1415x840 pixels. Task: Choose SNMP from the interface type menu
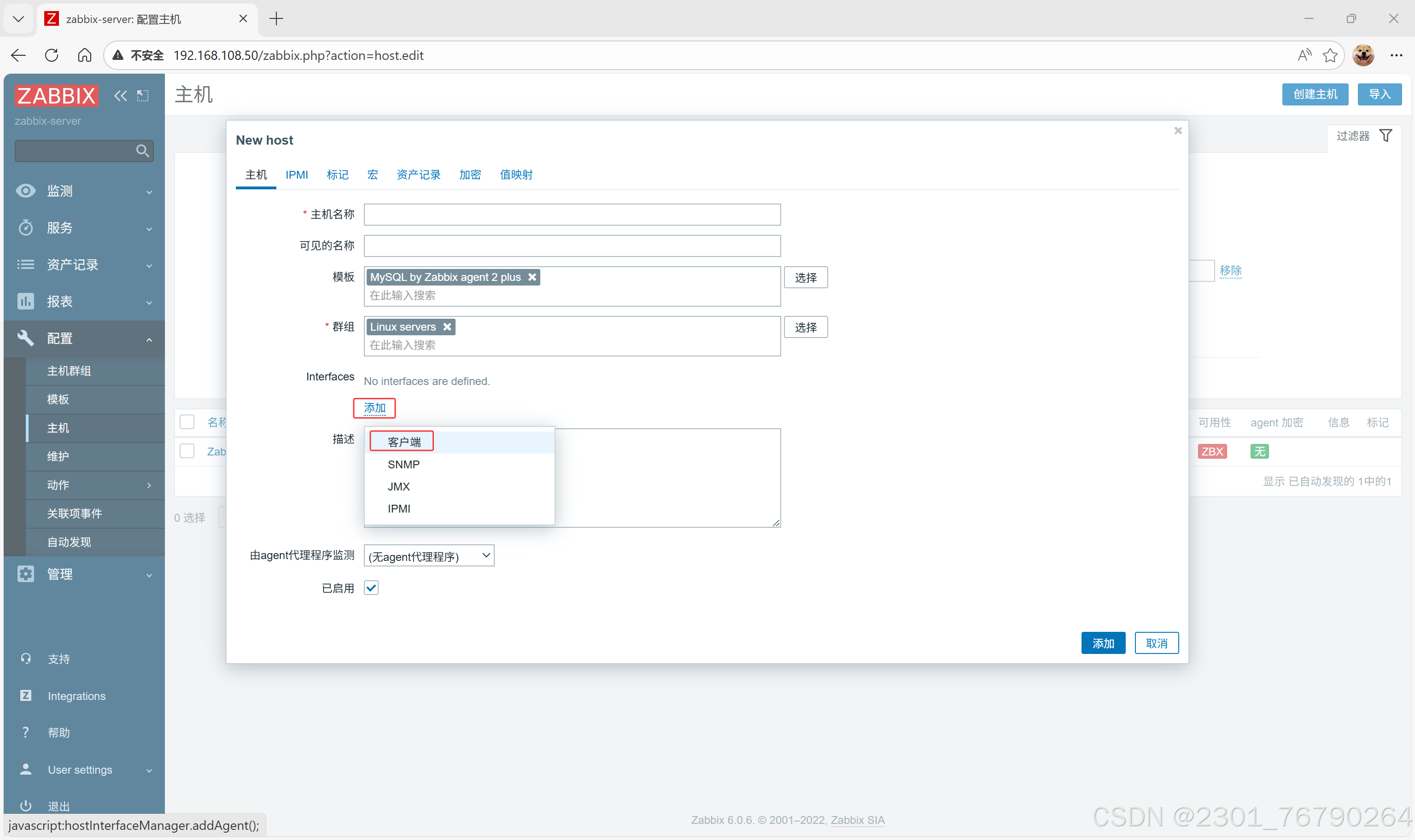coord(403,464)
